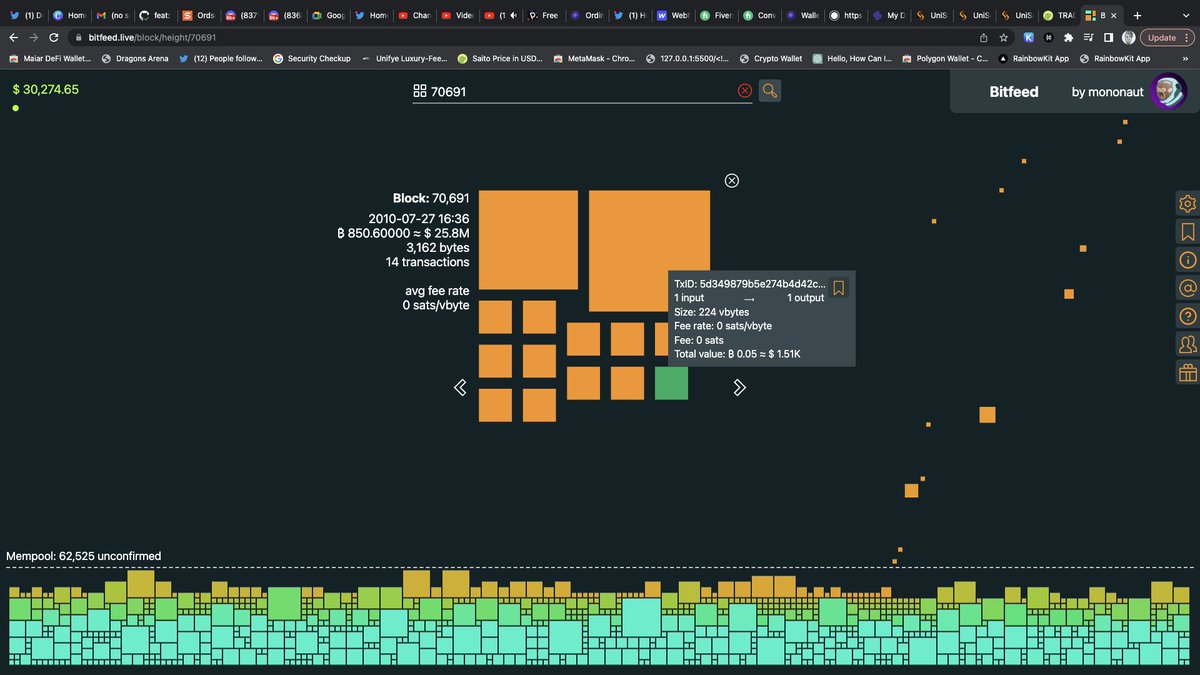Screen dimensions: 1200x675
Task: Clear the search field with the red X
Action: coord(744,90)
